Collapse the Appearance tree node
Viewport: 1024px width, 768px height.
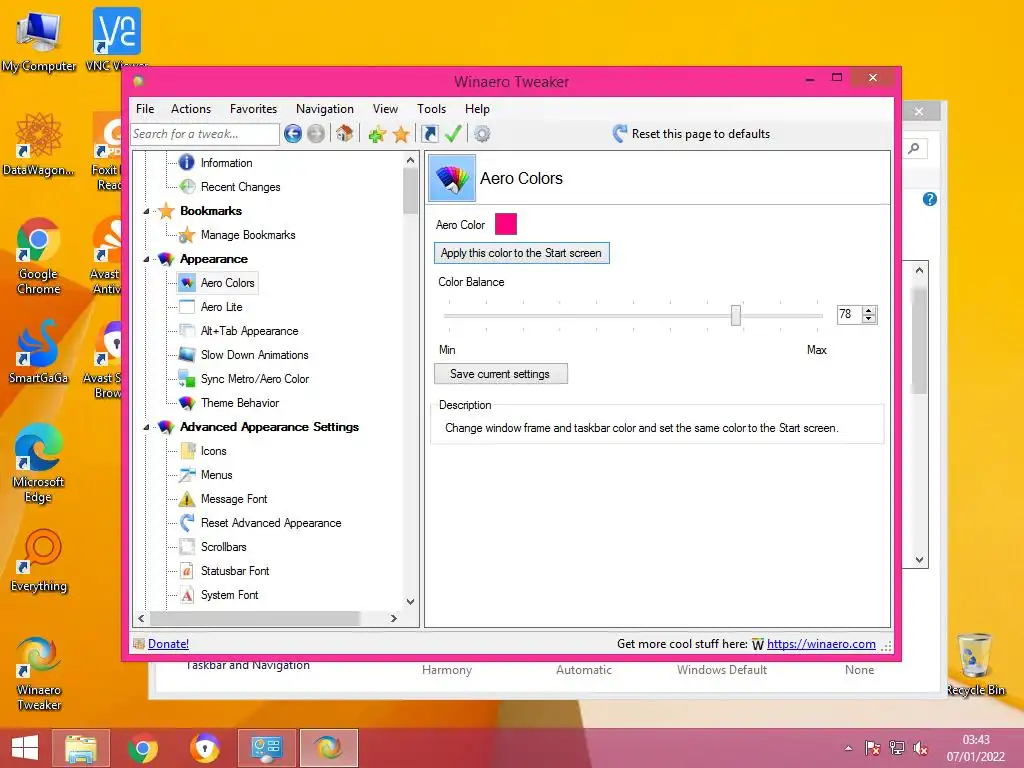point(146,259)
